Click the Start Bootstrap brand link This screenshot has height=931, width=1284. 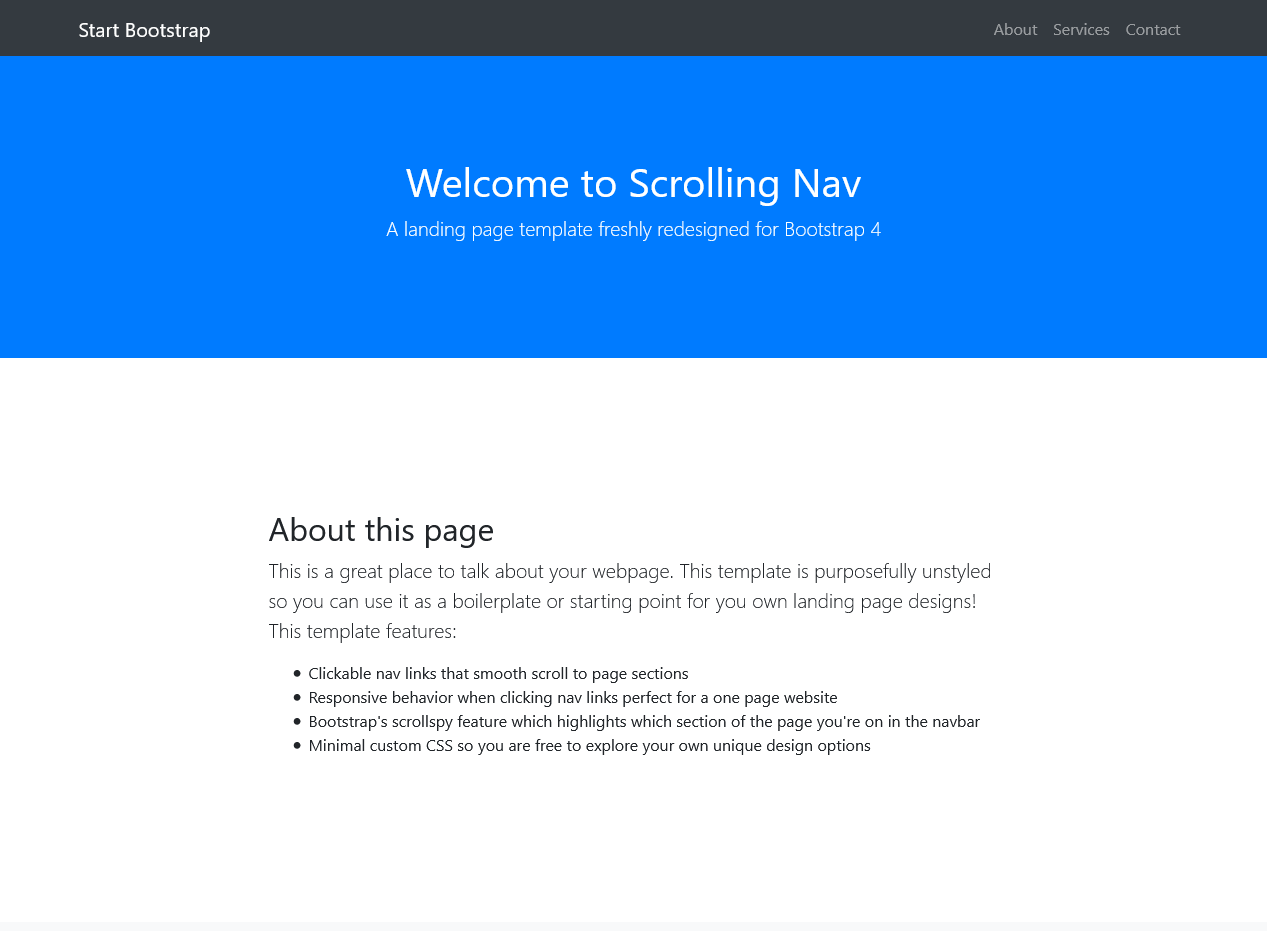pos(144,30)
